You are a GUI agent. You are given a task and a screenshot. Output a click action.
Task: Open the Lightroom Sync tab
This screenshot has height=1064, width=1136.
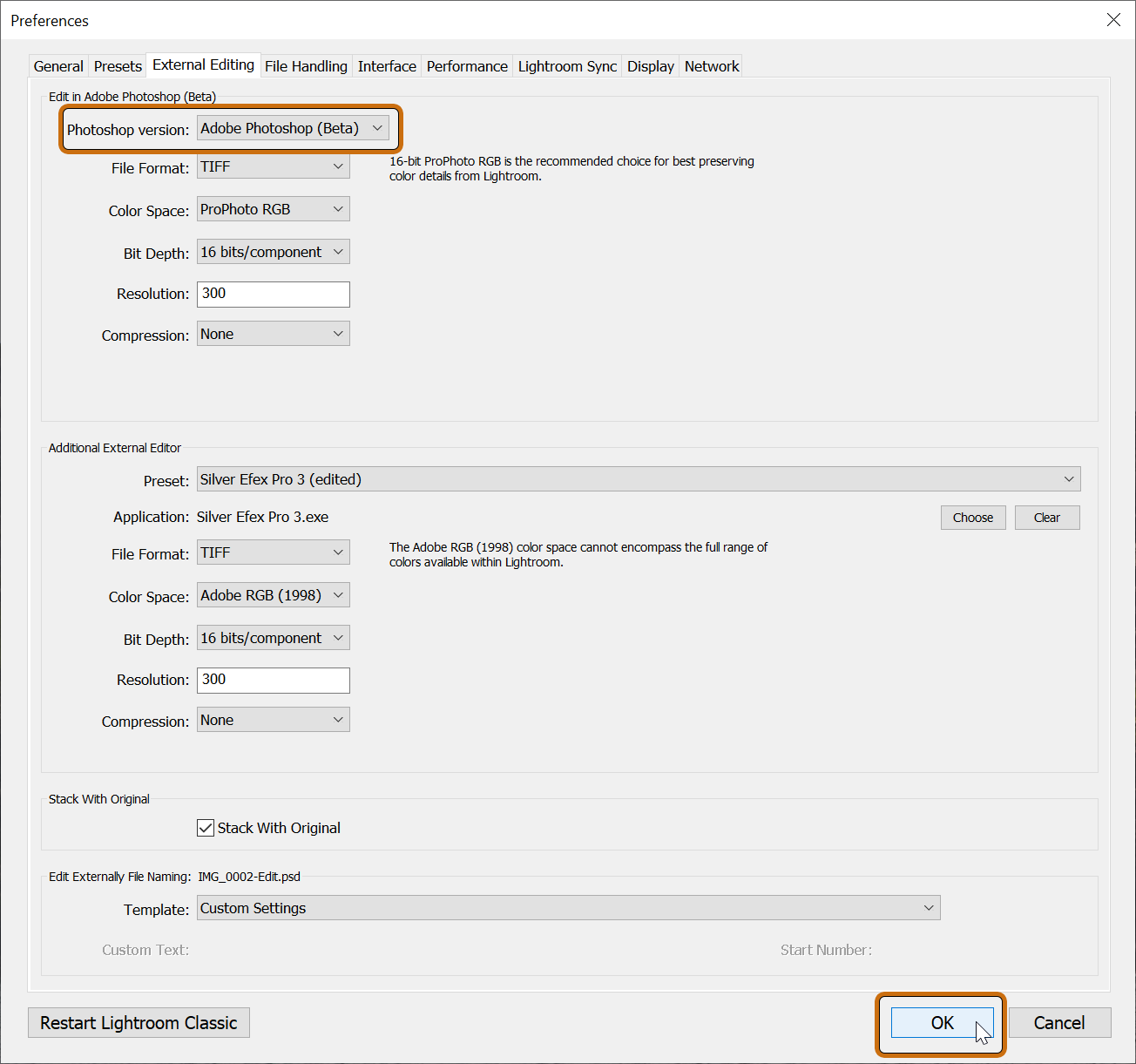[567, 66]
